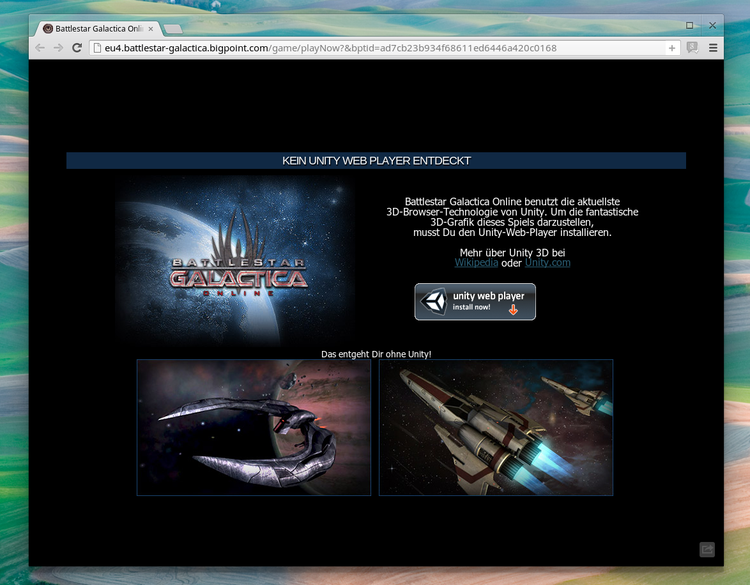Click the browser forward arrow
The image size is (750, 585).
point(58,48)
